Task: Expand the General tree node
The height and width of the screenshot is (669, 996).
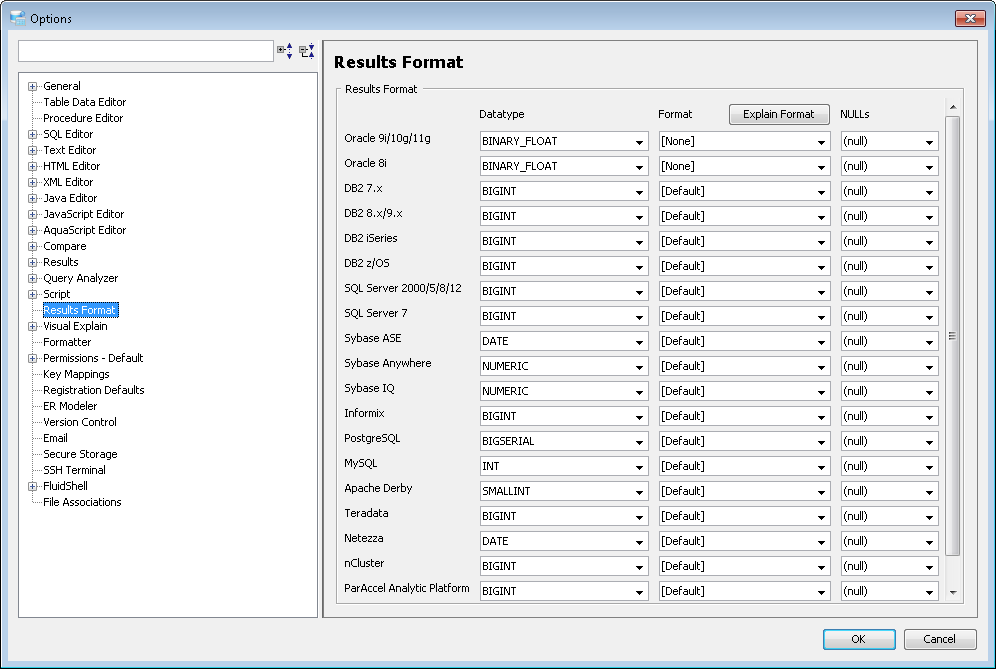Action: tap(32, 86)
